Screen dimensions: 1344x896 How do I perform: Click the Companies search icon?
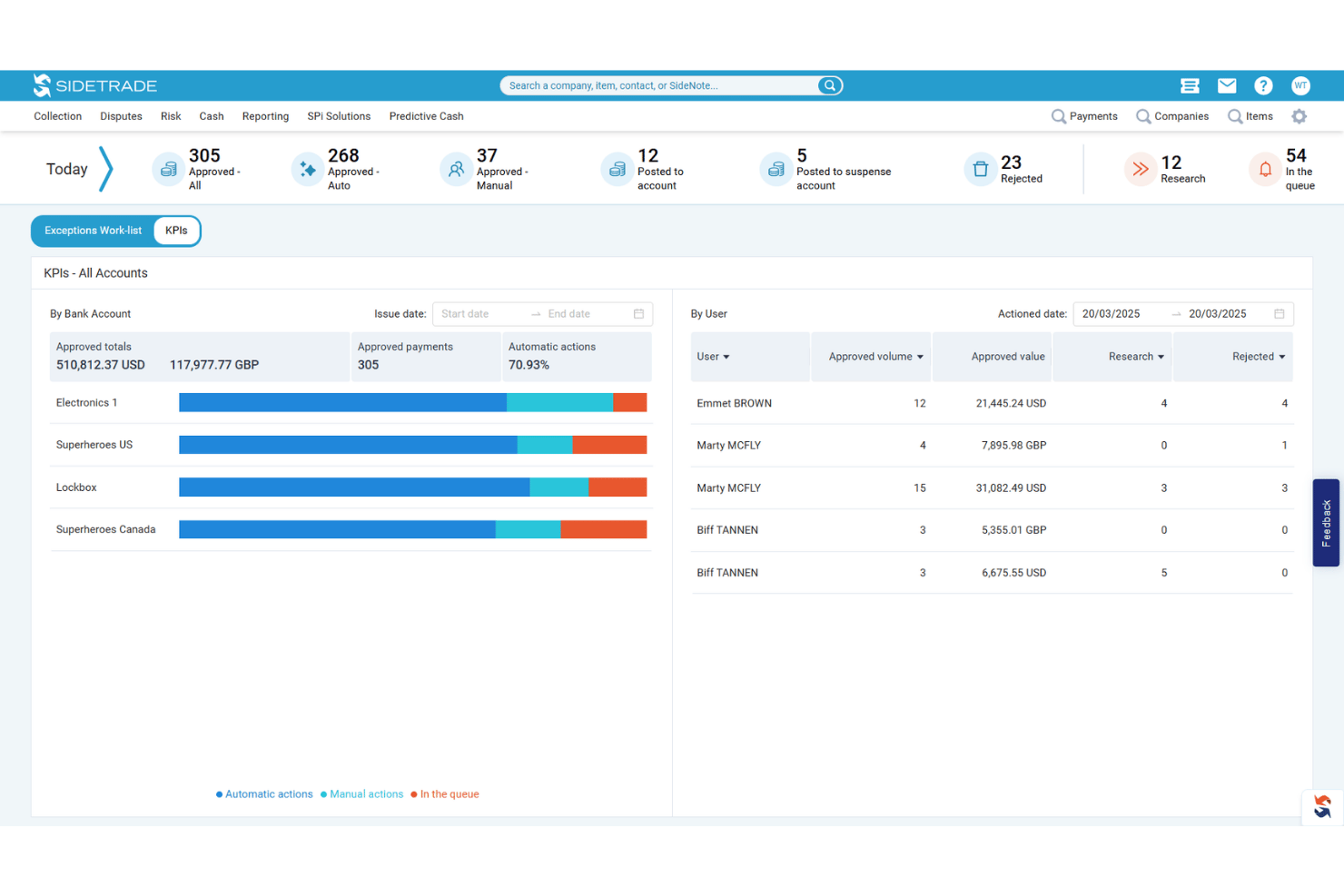[x=1143, y=116]
